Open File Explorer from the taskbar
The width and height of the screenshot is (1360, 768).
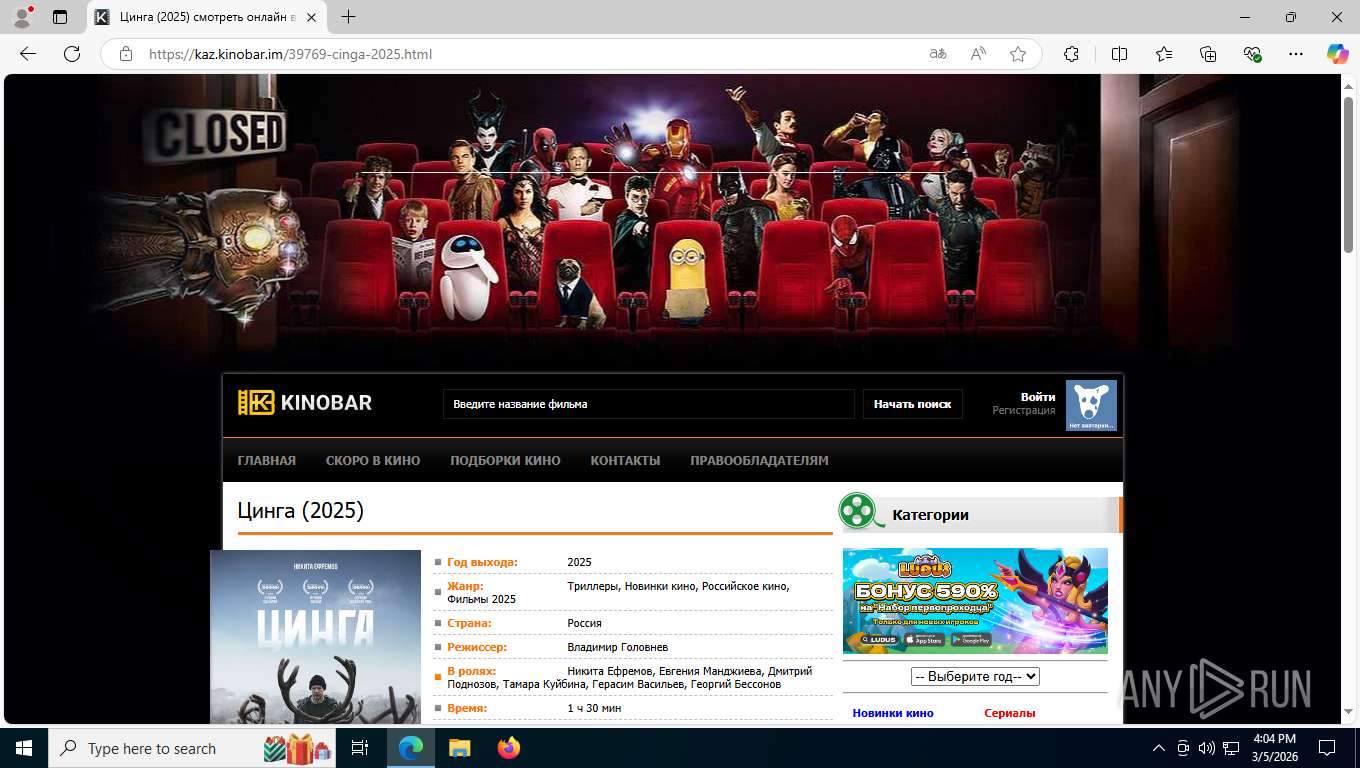pos(459,748)
